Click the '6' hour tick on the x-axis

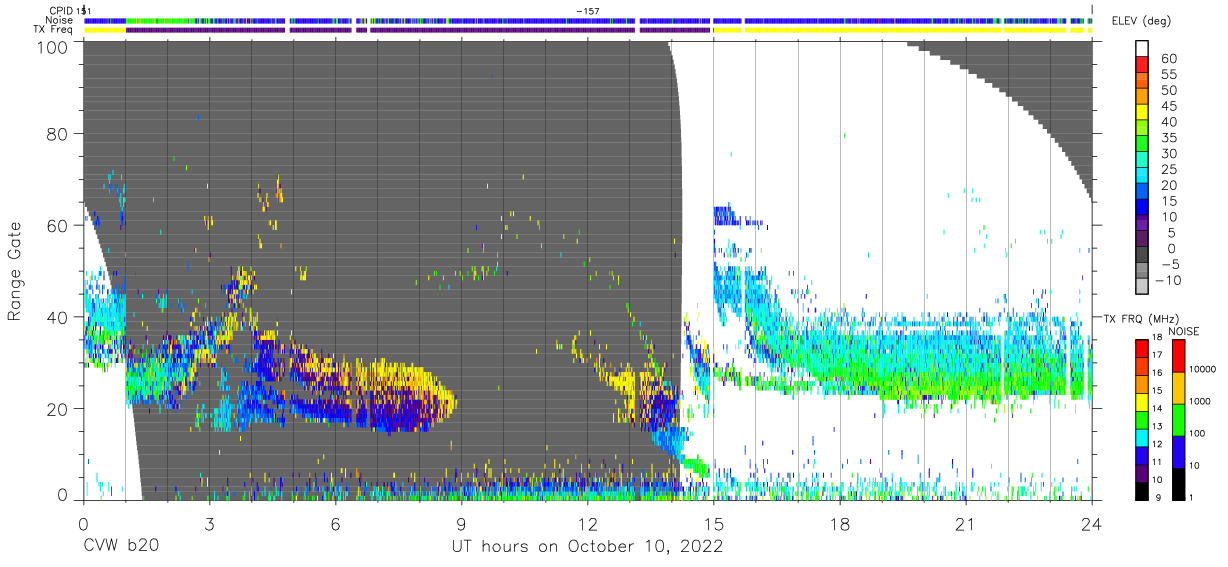[335, 523]
